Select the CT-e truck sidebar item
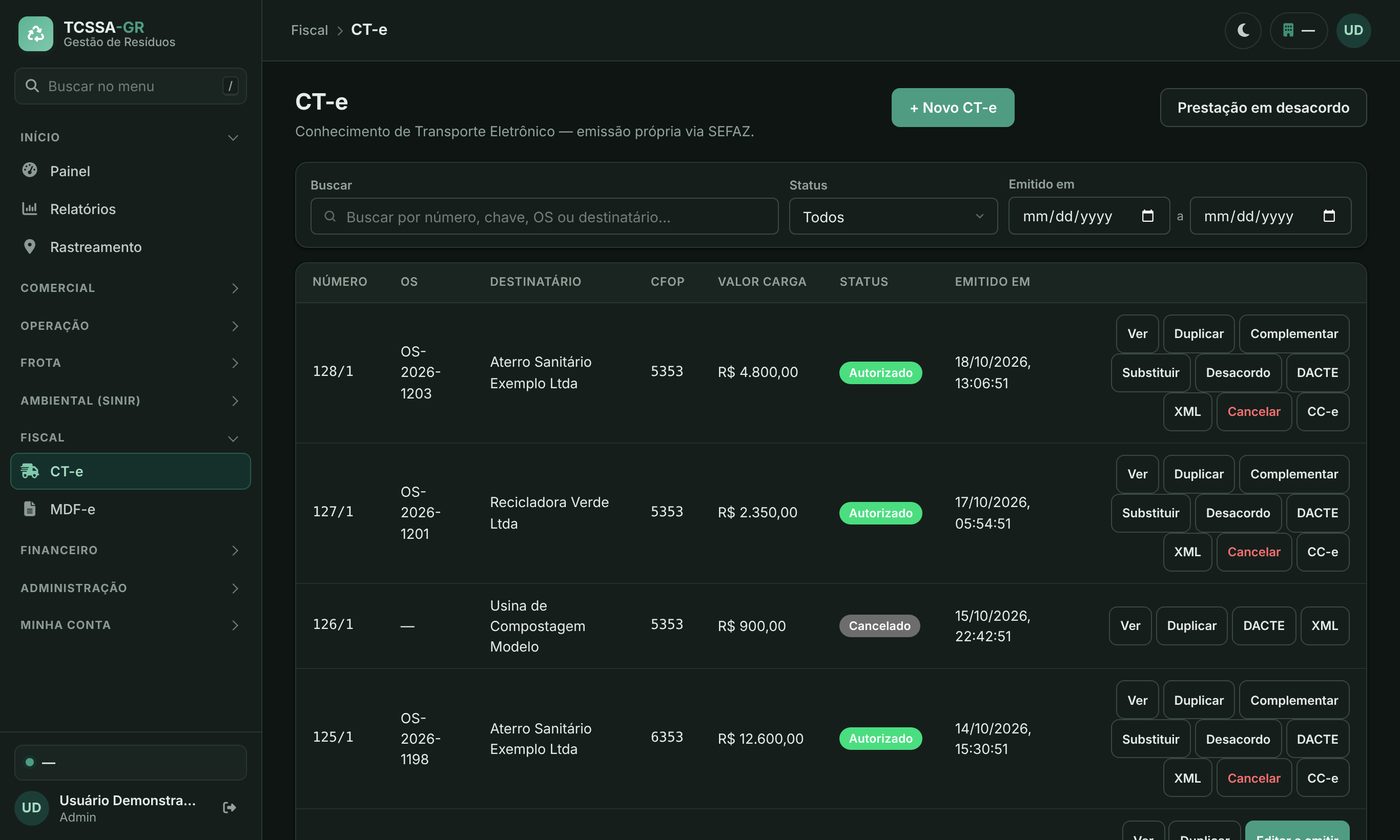The height and width of the screenshot is (840, 1400). click(130, 471)
